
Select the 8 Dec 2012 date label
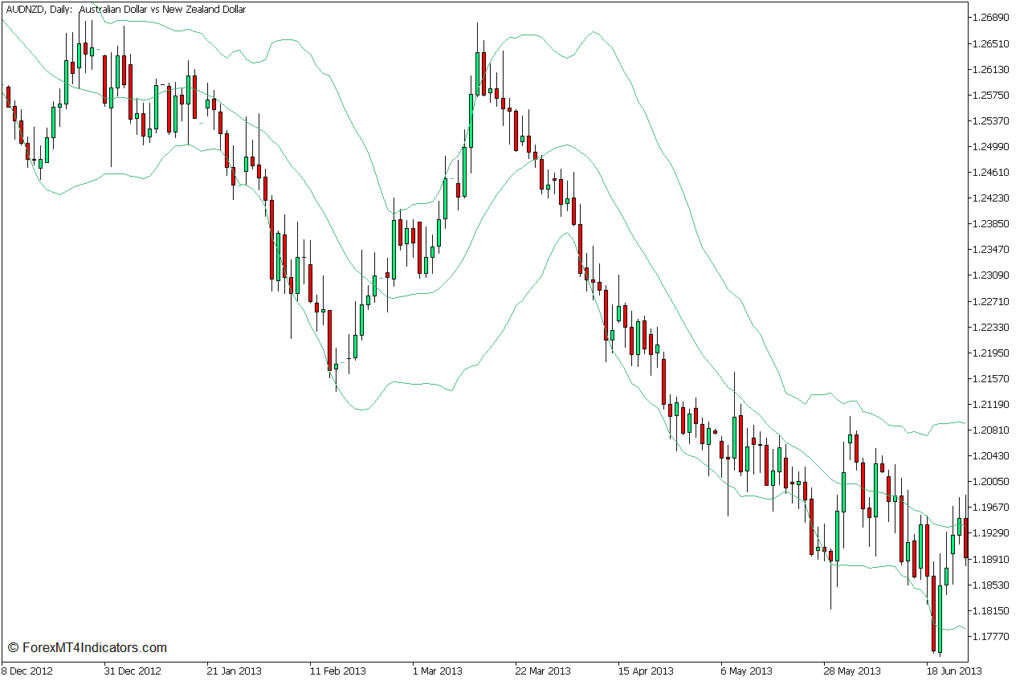pyautogui.click(x=29, y=671)
